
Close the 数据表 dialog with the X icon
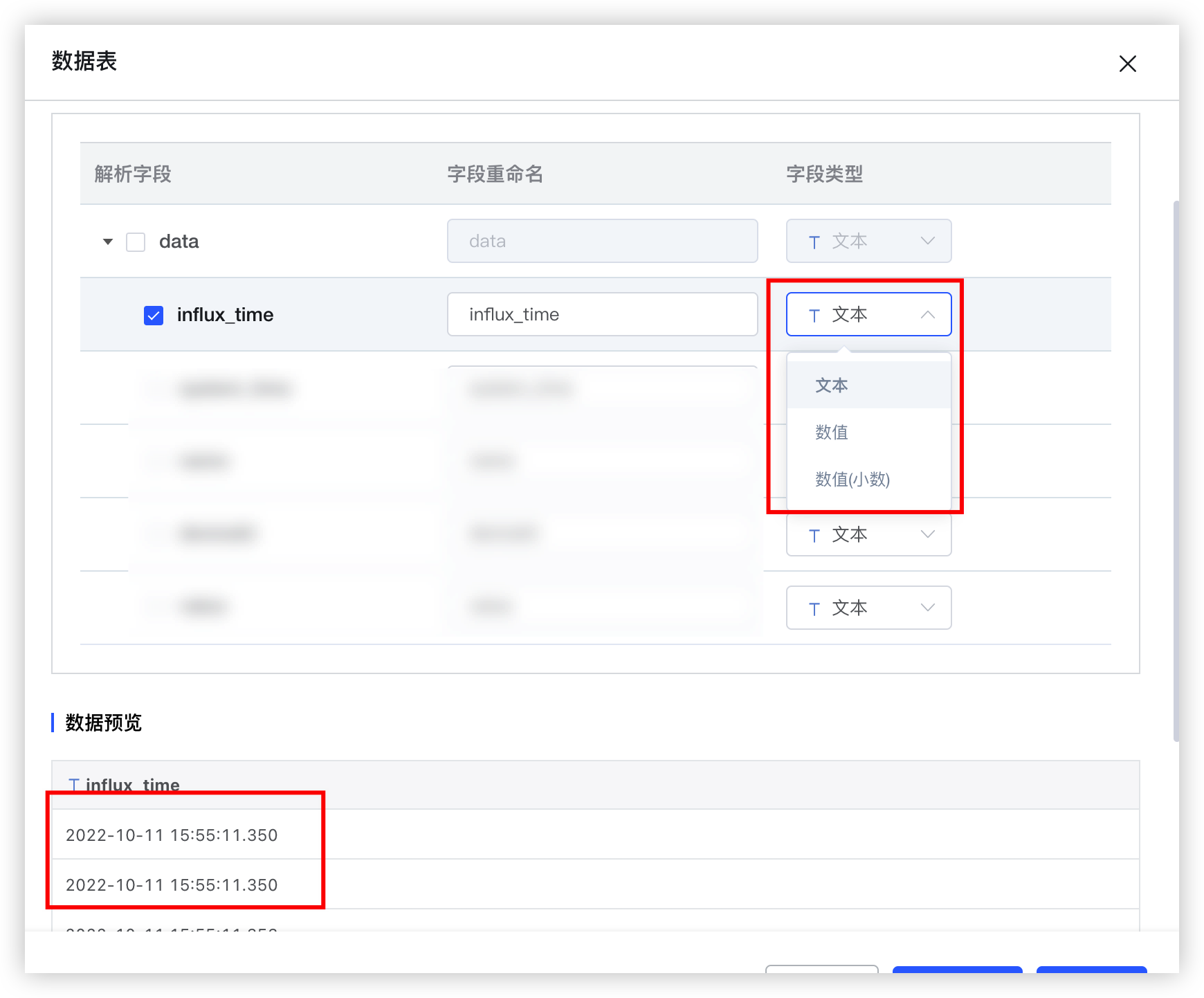pos(1128,63)
